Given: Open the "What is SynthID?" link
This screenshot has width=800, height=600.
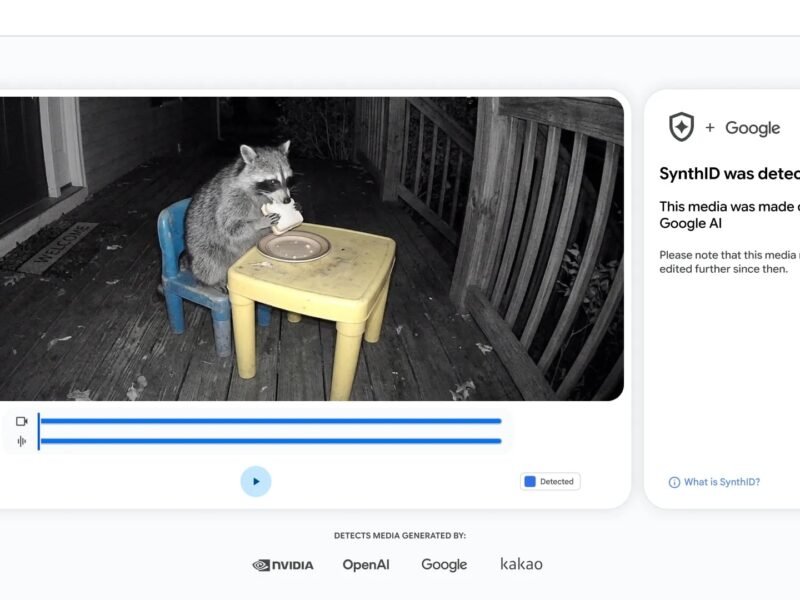Looking at the screenshot, I should coord(721,482).
